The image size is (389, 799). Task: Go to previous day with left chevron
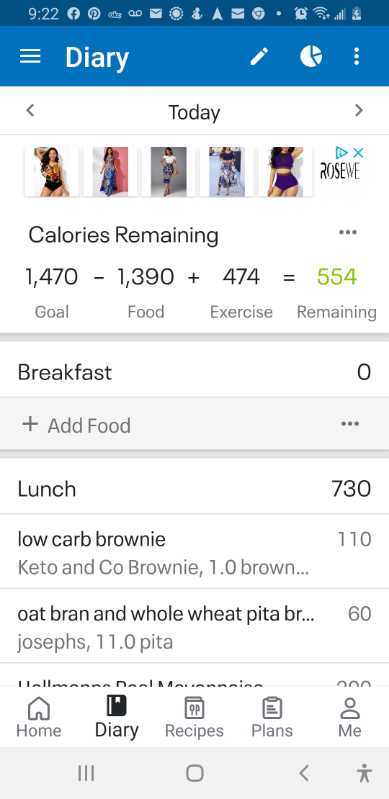[31, 110]
